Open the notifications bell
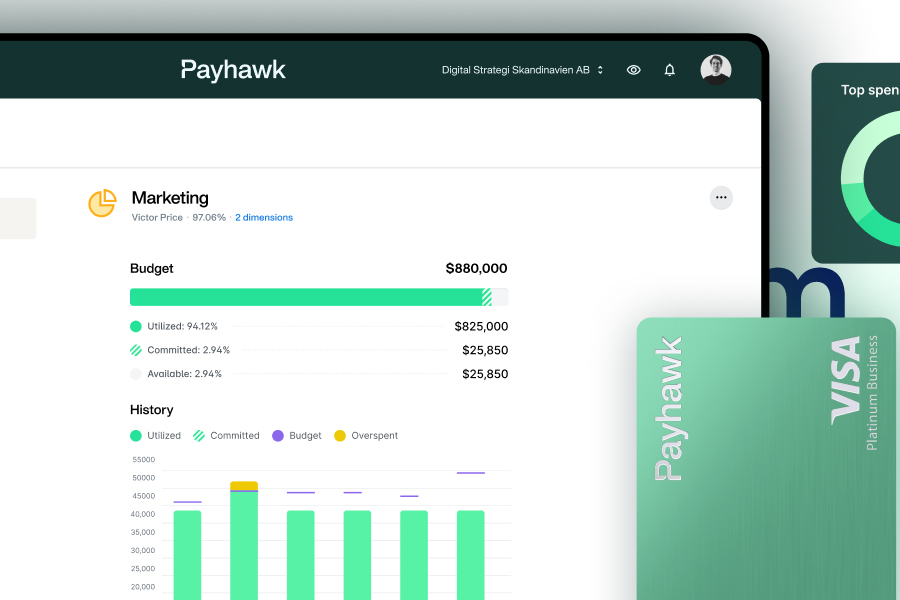Image resolution: width=900 pixels, height=600 pixels. point(670,70)
